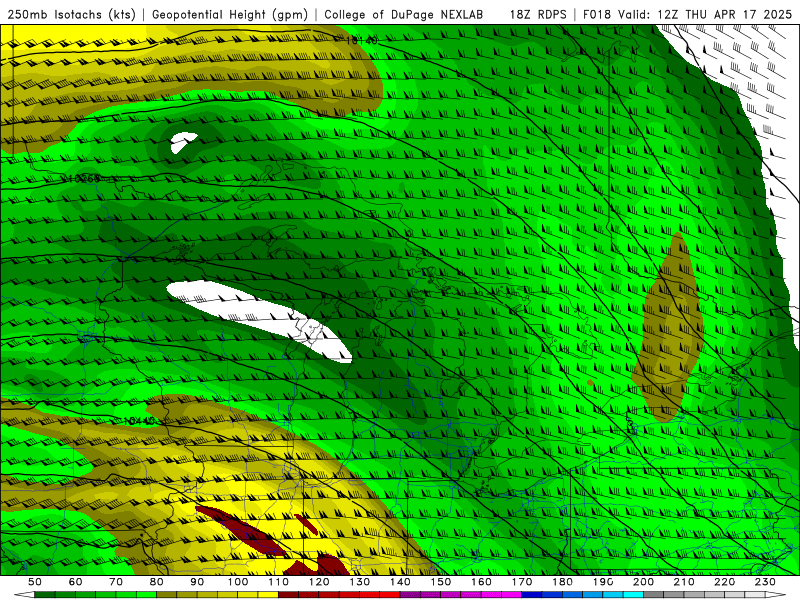The image size is (800, 600).
Task: Click the colorbar value 130
Action: [x=360, y=582]
